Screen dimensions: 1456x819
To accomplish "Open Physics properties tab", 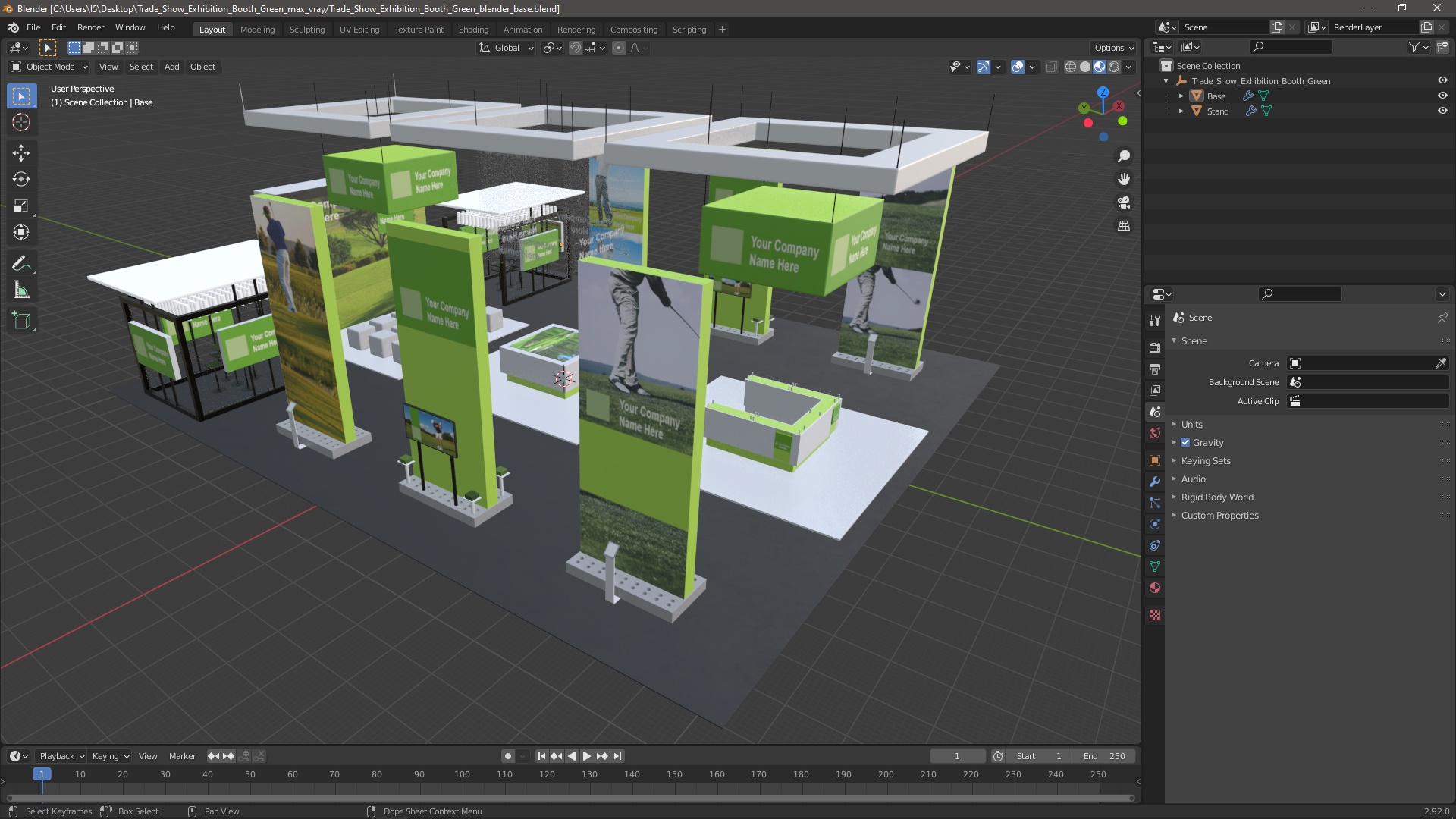I will click(x=1155, y=524).
